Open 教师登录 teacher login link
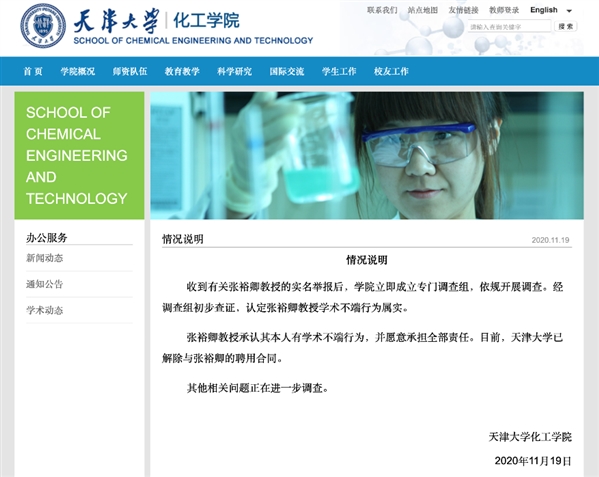 click(504, 10)
